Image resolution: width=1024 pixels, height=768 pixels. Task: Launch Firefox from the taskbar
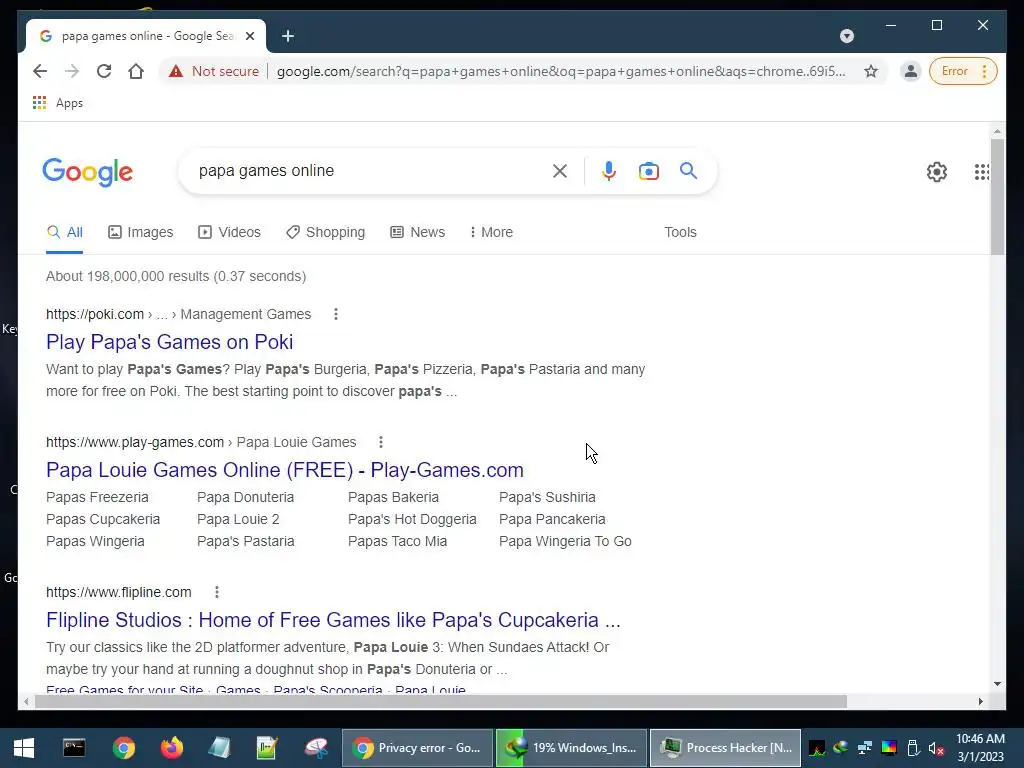click(x=172, y=748)
